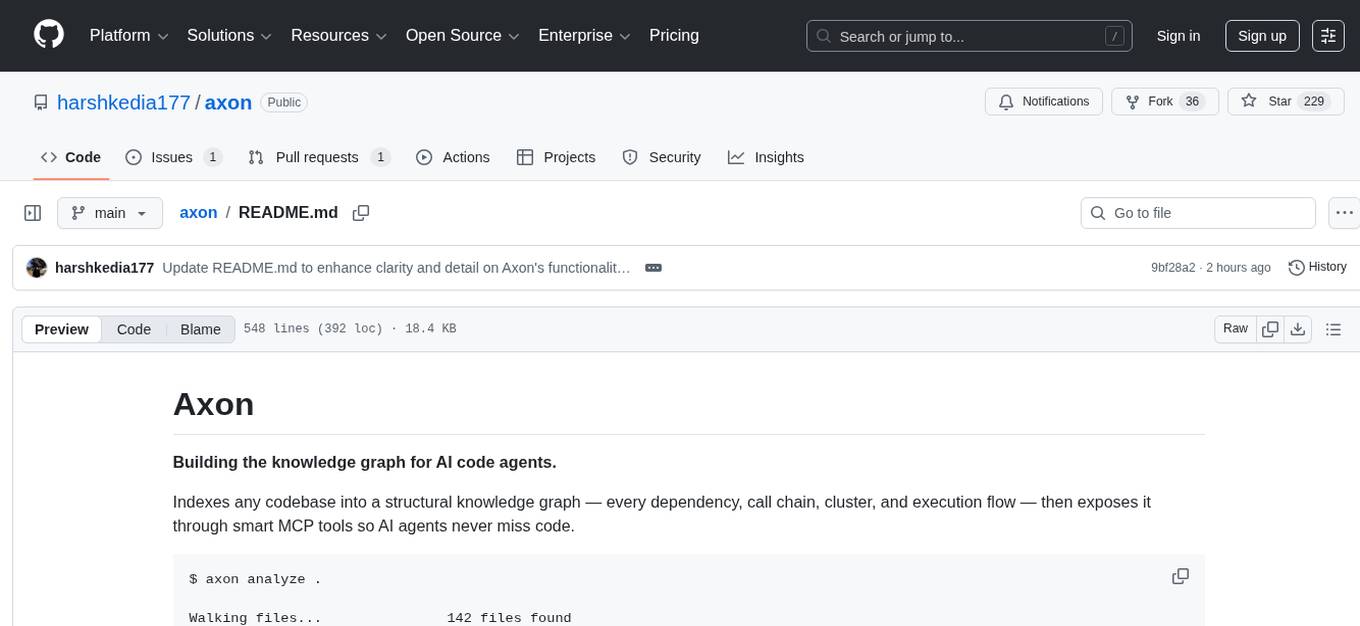
Task: Open the more options ellipsis menu
Action: (x=1344, y=212)
